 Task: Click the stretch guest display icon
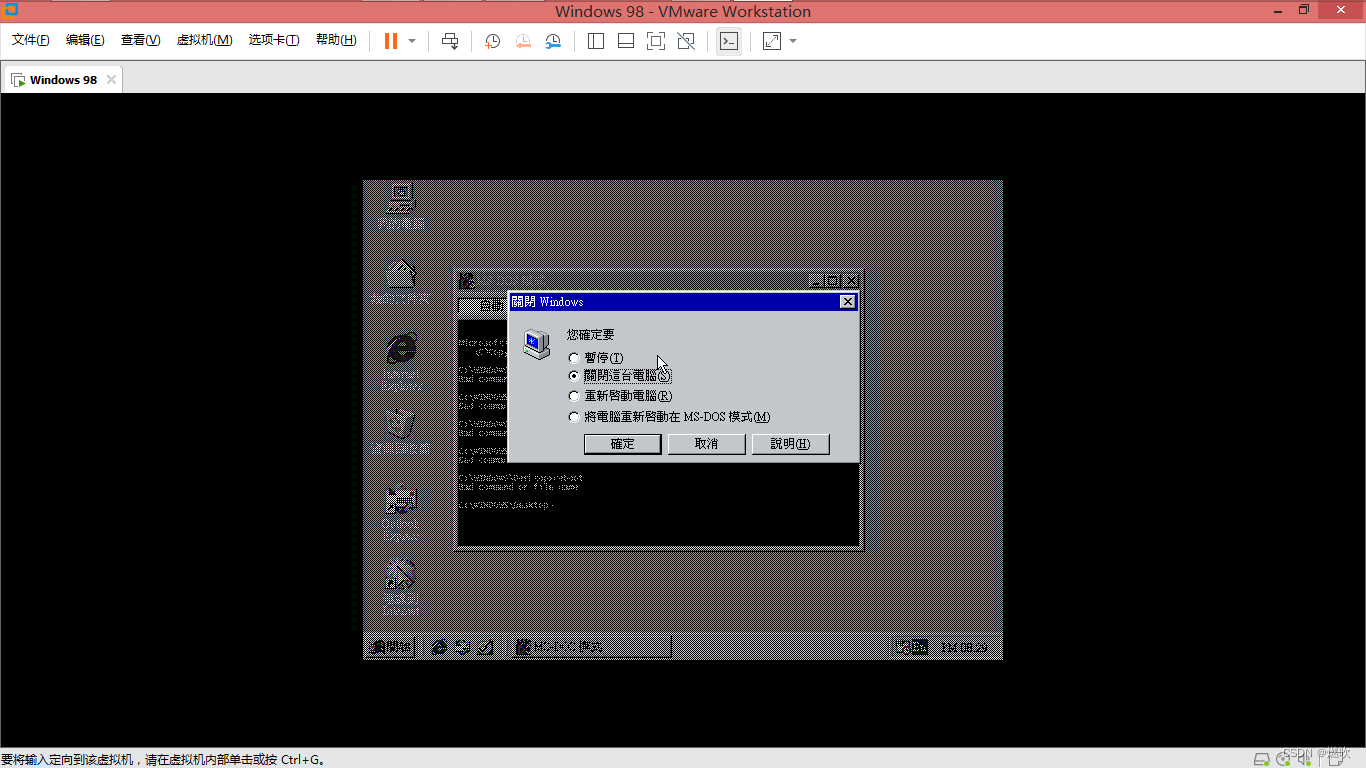click(x=772, y=41)
